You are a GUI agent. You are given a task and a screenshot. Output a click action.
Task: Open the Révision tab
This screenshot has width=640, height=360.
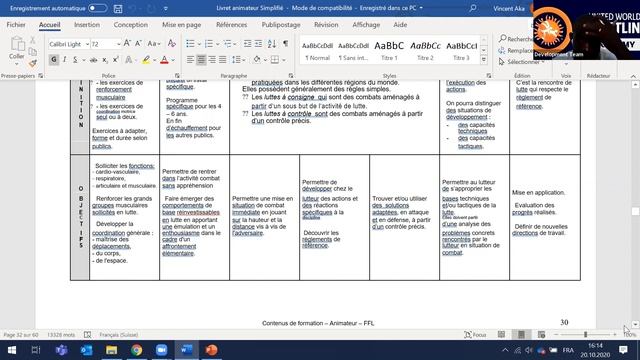click(326, 25)
